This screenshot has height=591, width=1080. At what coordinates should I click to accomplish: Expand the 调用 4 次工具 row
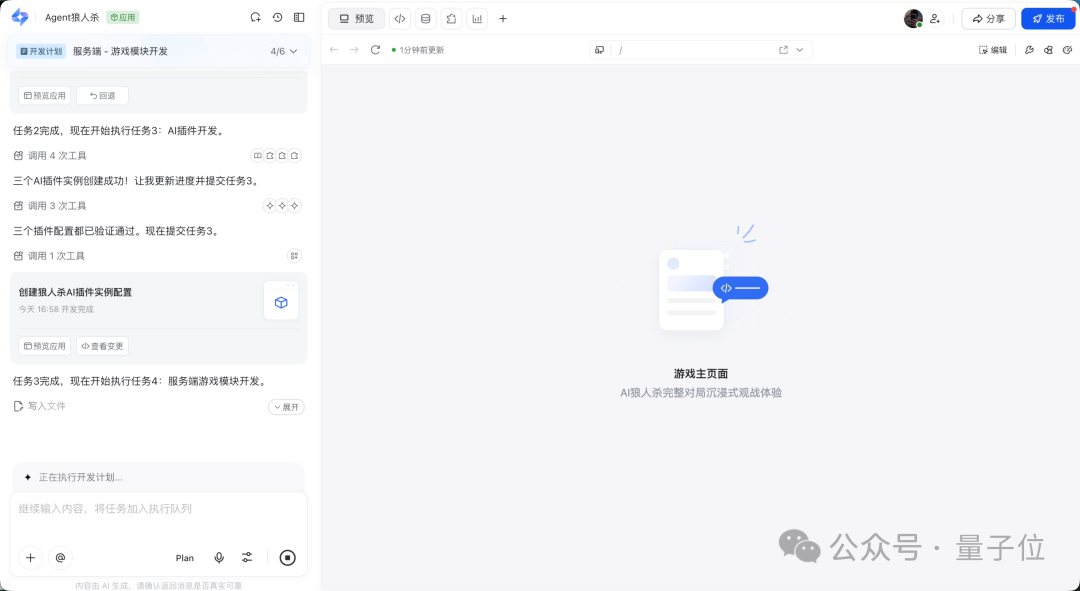(158, 156)
